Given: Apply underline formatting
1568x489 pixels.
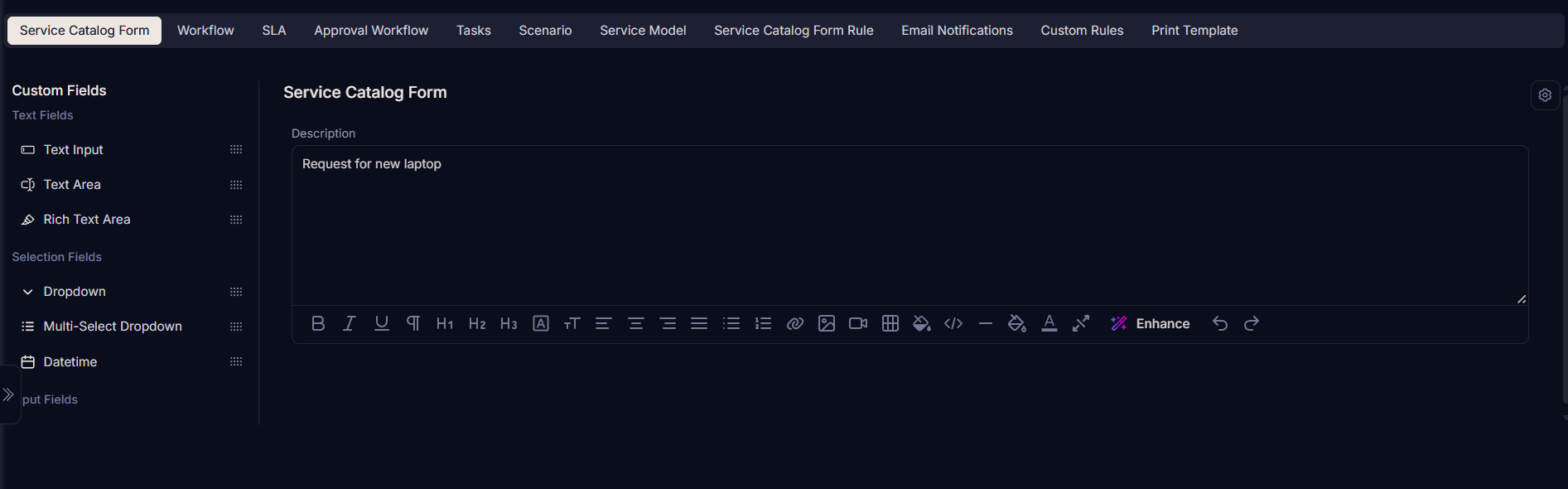Looking at the screenshot, I should click(x=382, y=323).
